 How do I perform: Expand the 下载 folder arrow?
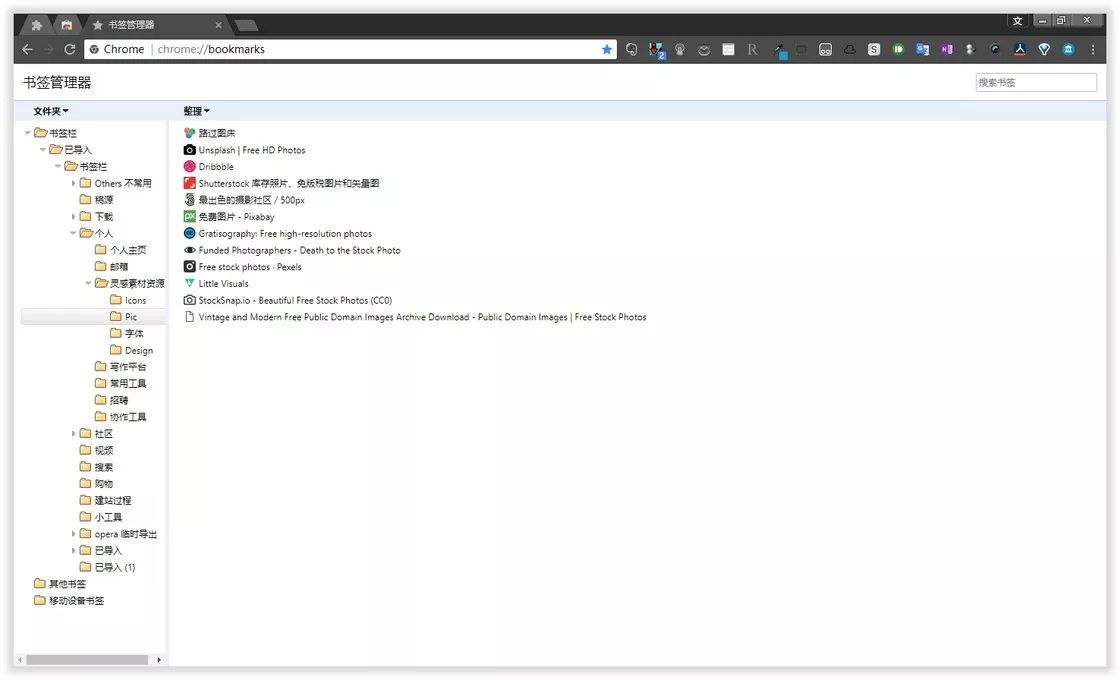73,216
